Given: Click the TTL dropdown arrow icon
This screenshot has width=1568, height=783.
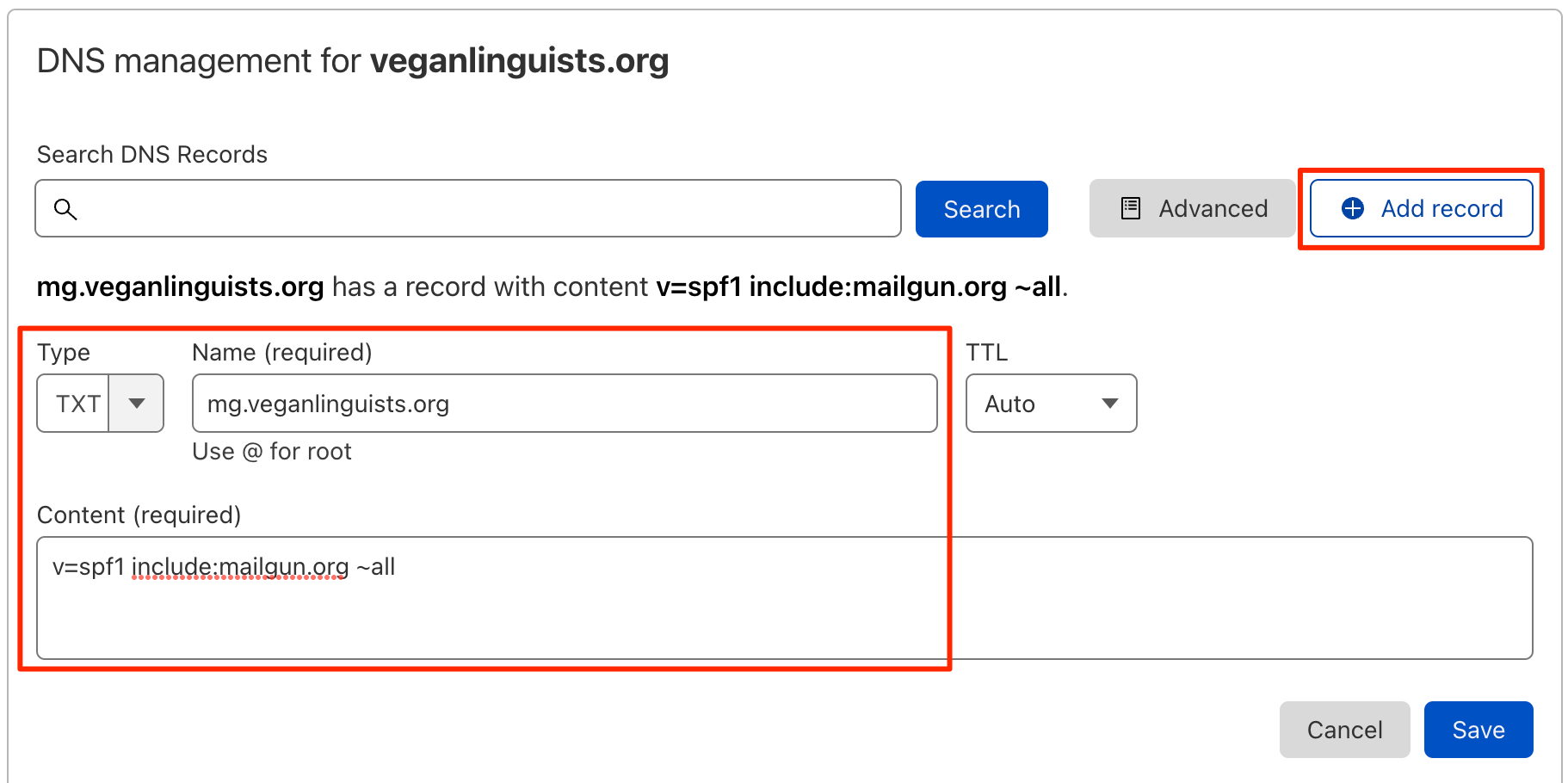Looking at the screenshot, I should [x=1110, y=403].
